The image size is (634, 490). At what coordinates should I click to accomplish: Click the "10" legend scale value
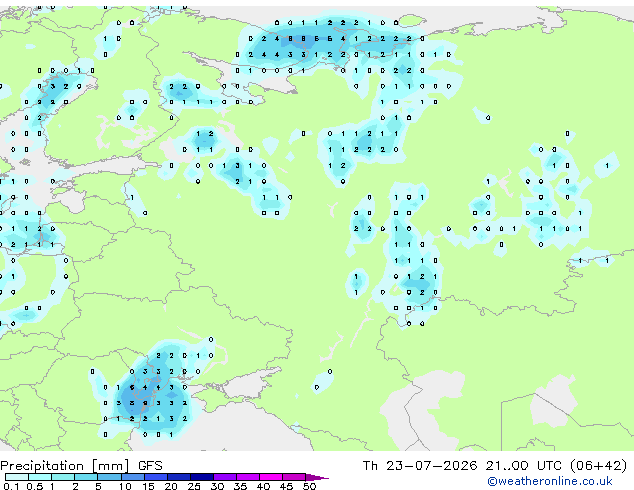point(125,486)
